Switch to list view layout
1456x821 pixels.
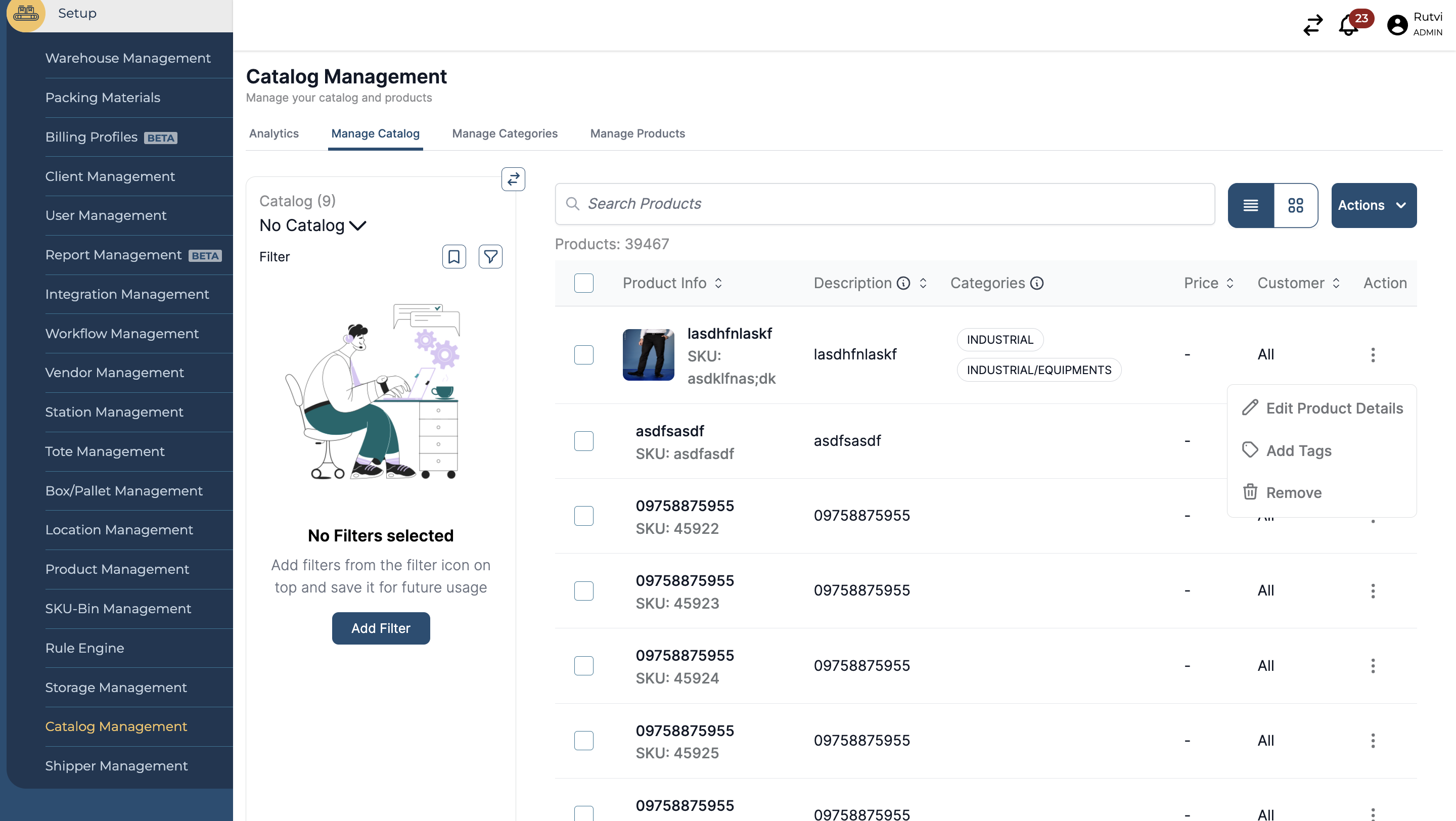(x=1250, y=205)
